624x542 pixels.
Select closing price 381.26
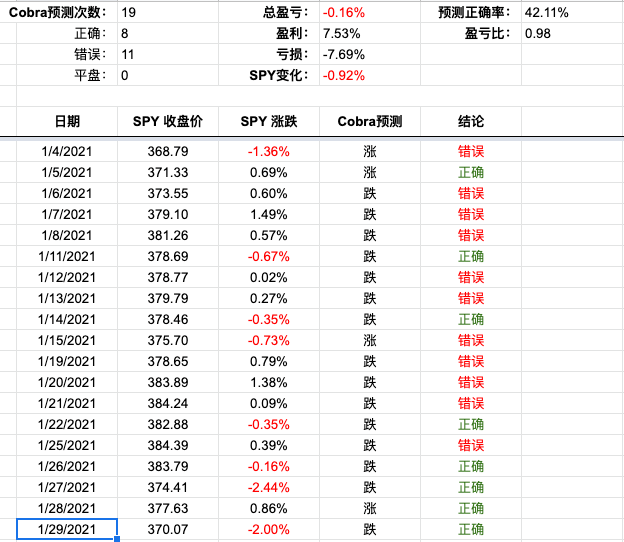pyautogui.click(x=168, y=235)
